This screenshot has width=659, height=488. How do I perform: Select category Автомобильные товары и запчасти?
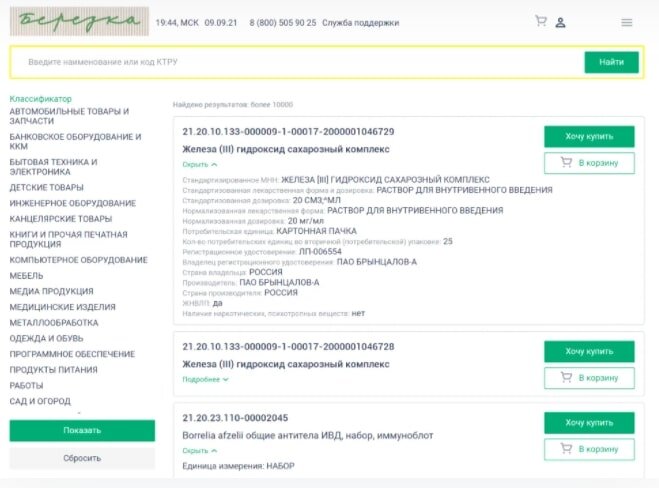(x=69, y=116)
